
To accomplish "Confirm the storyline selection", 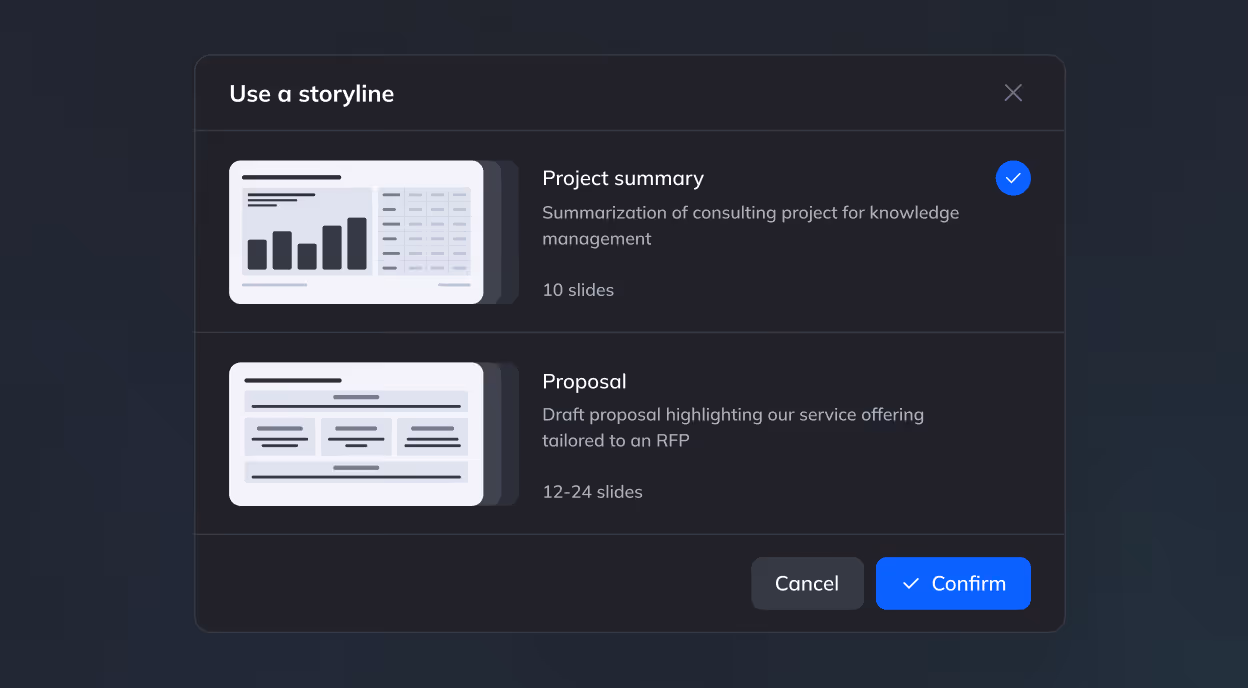I will point(953,583).
